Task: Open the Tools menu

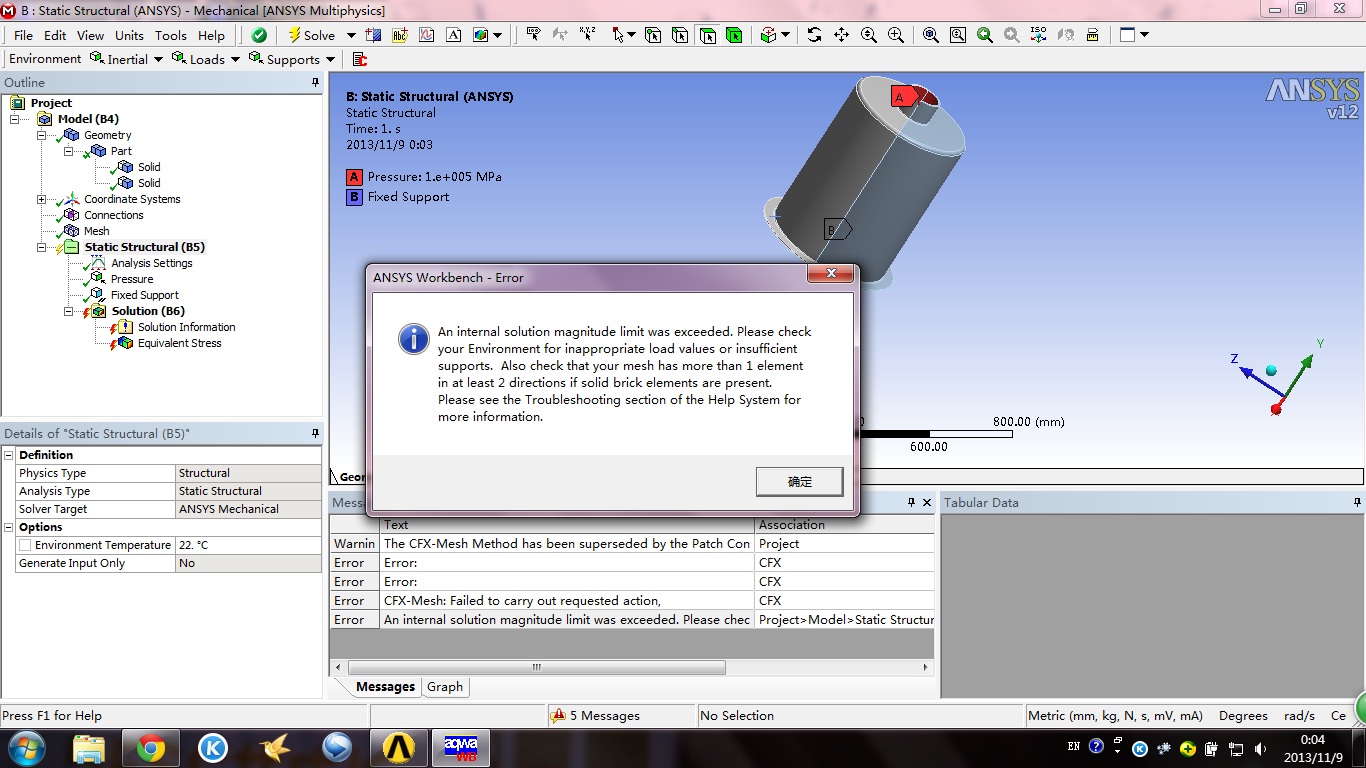Action: tap(170, 35)
